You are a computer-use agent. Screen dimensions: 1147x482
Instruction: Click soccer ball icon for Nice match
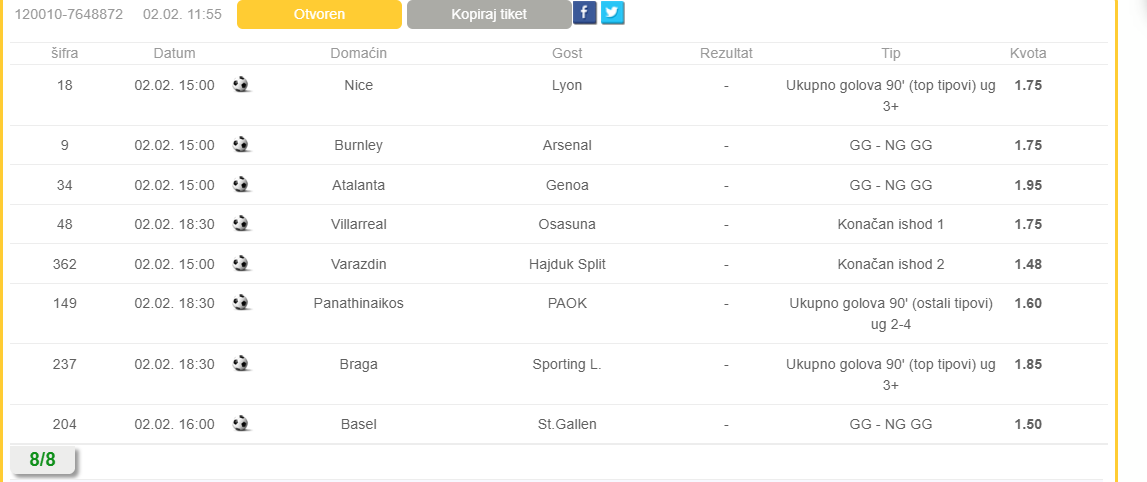[x=241, y=85]
